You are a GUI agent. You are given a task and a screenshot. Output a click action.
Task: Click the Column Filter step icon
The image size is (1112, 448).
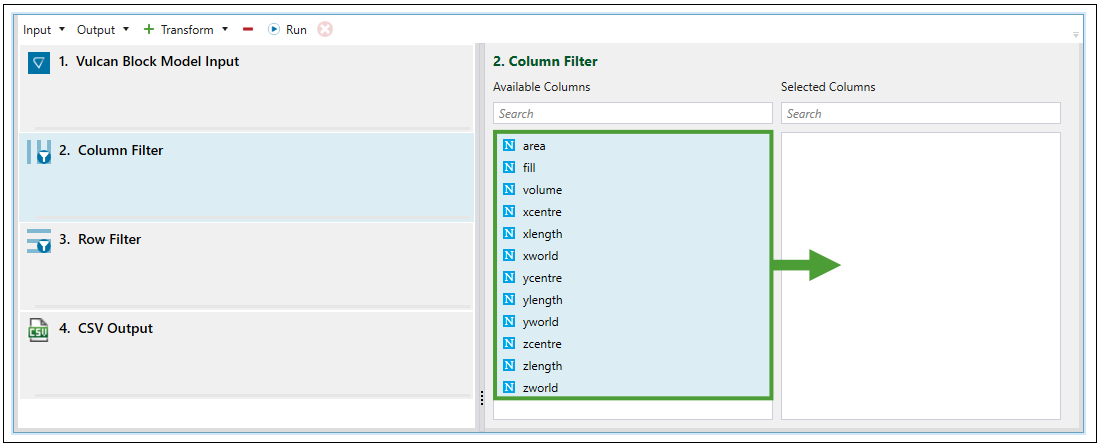[x=38, y=152]
